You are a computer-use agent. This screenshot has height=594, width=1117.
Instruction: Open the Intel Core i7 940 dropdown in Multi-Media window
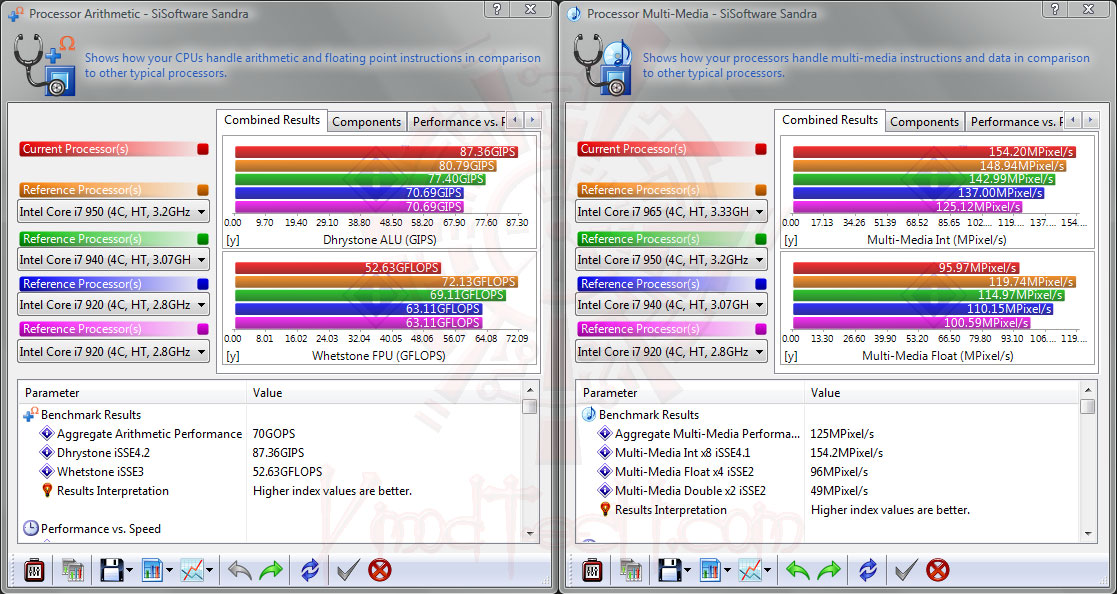pos(671,305)
